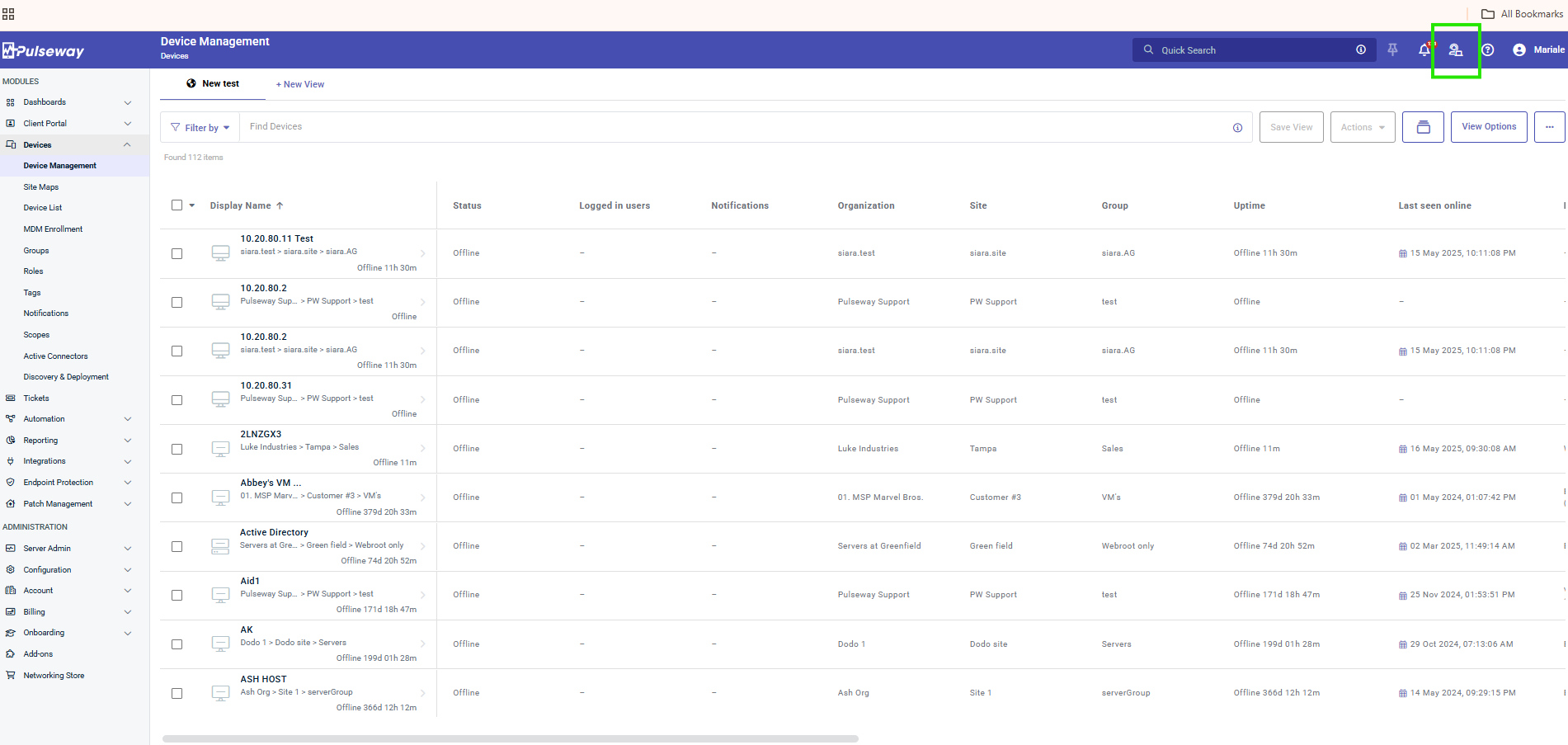Check the box for Aid1

pos(177,595)
